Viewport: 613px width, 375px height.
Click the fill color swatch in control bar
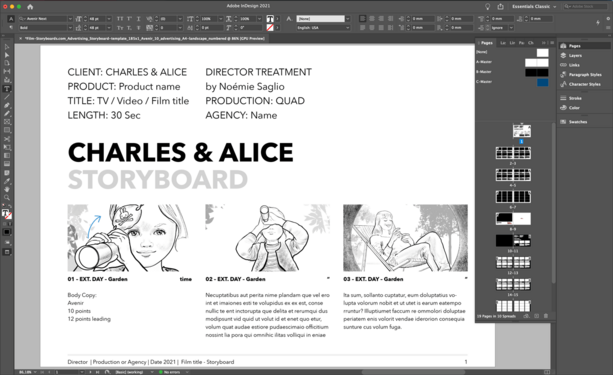click(x=270, y=19)
